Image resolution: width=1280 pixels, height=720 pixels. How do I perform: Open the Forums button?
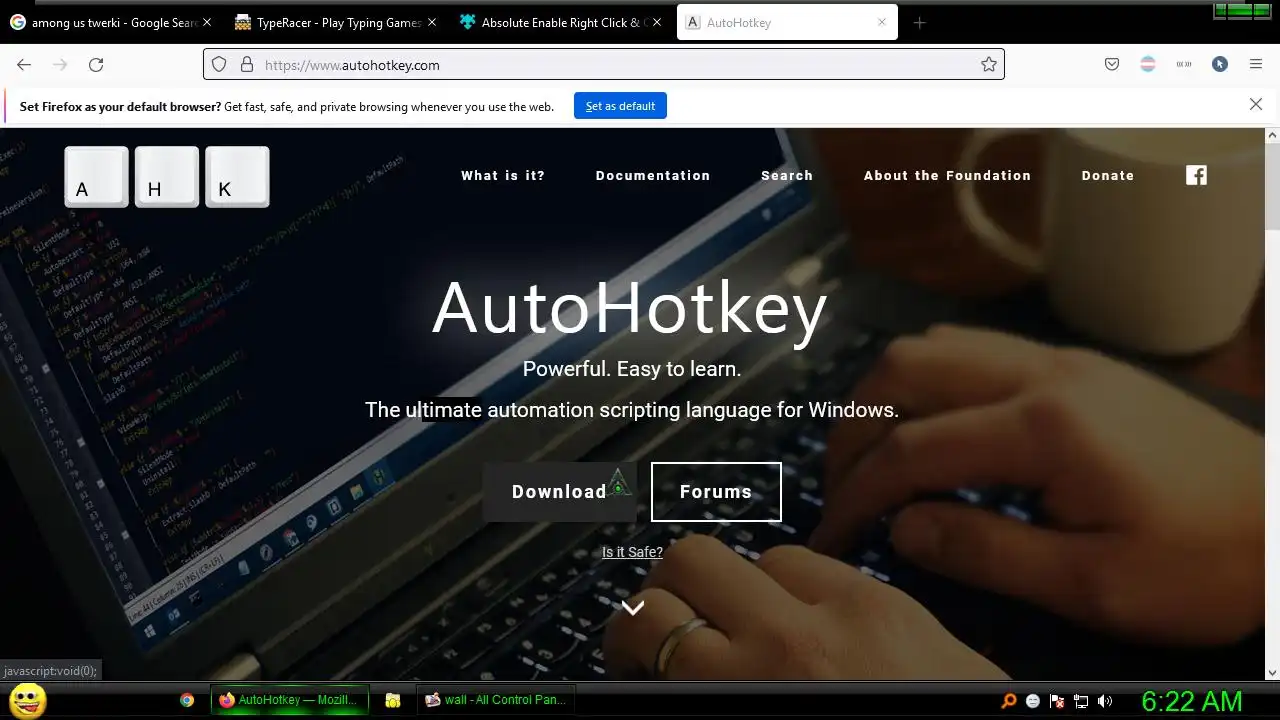point(716,492)
